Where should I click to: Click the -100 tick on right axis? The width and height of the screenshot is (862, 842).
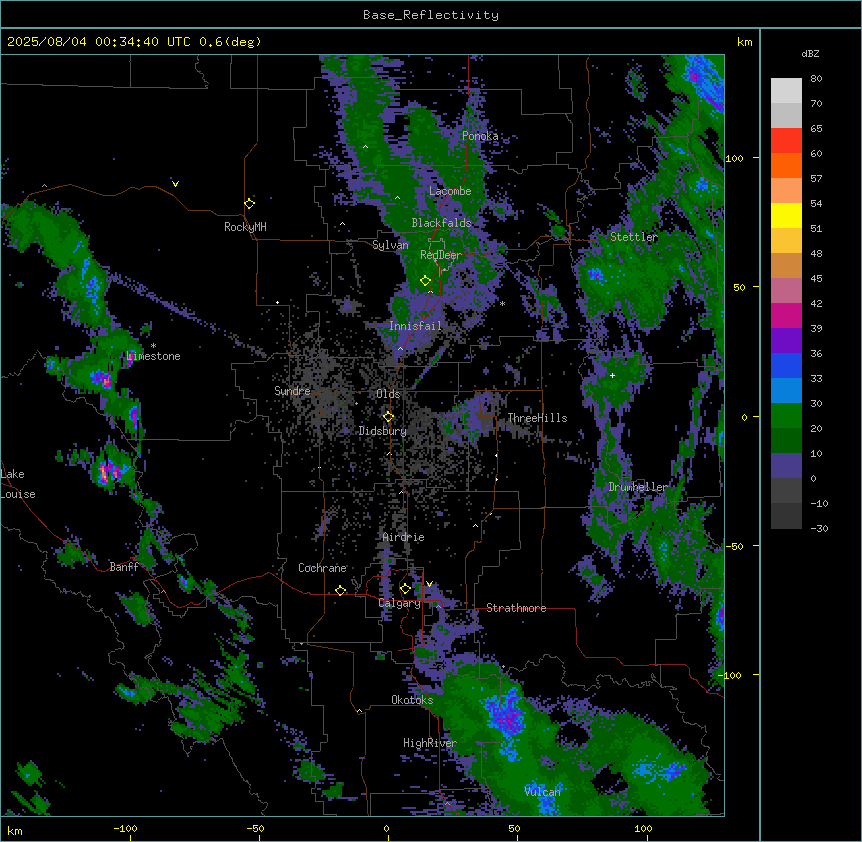point(731,675)
